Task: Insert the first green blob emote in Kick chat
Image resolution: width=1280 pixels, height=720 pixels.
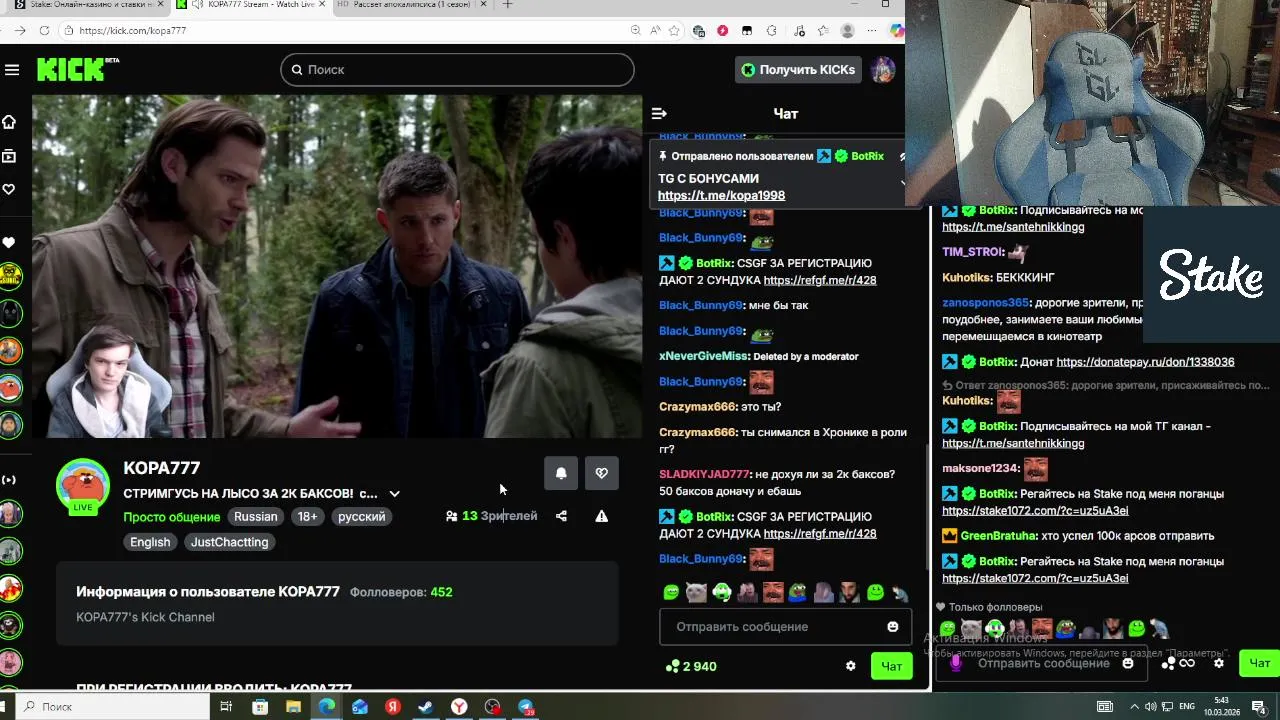Action: 671,592
